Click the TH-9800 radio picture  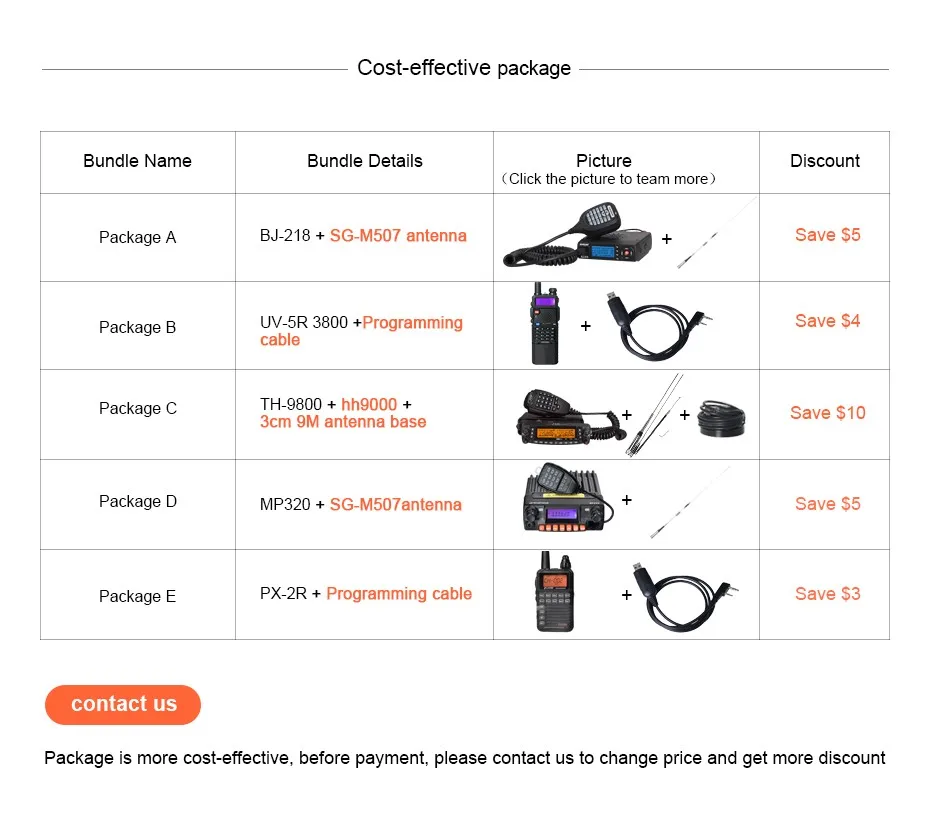click(568, 416)
